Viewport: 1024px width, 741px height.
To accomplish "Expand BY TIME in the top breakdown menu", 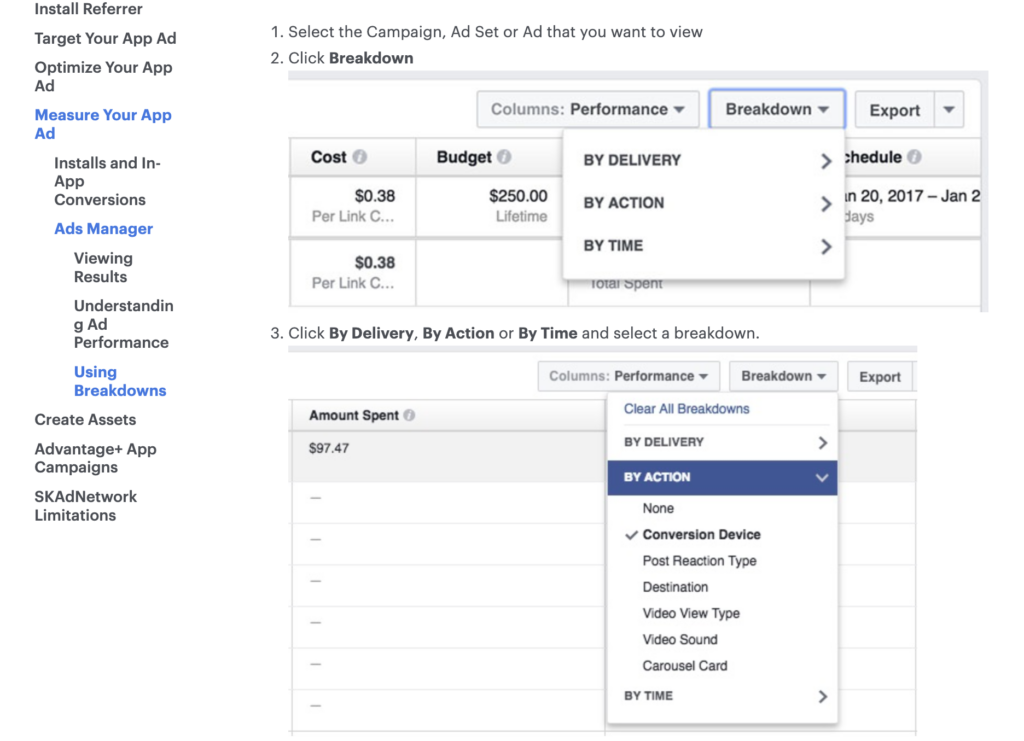I will 704,246.
